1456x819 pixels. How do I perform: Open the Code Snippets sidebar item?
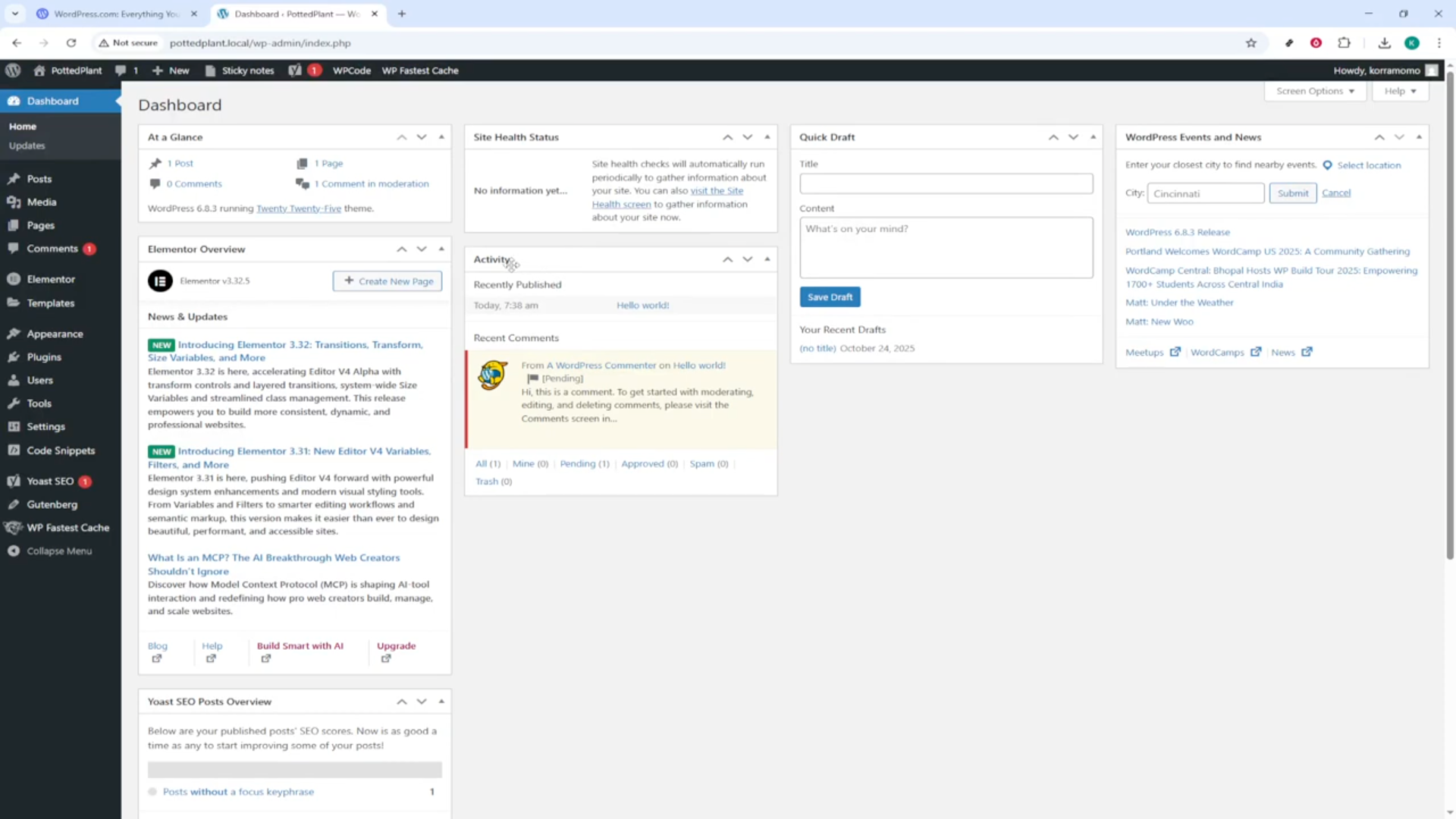(61, 450)
